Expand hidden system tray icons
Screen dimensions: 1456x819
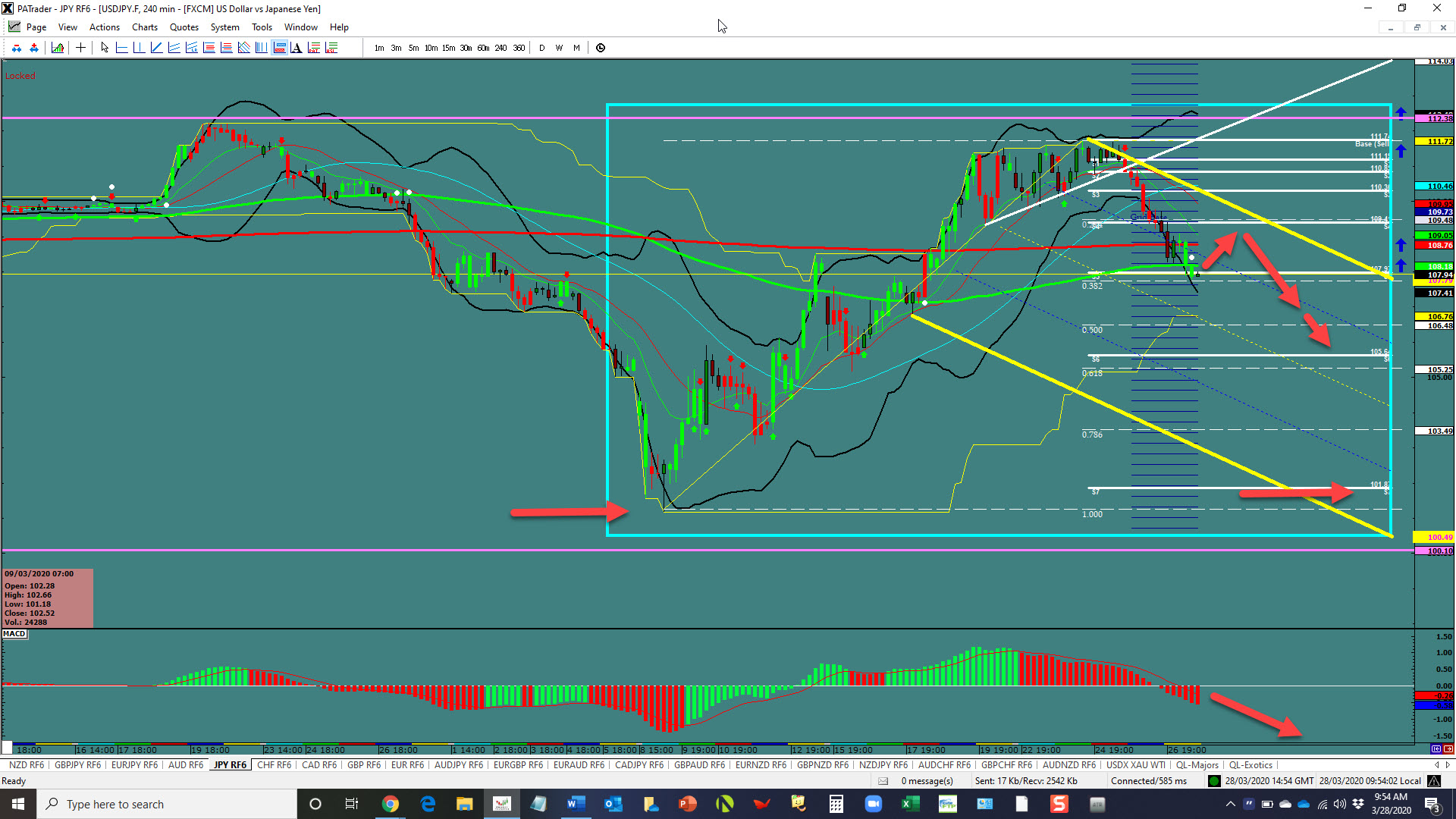[x=1230, y=804]
